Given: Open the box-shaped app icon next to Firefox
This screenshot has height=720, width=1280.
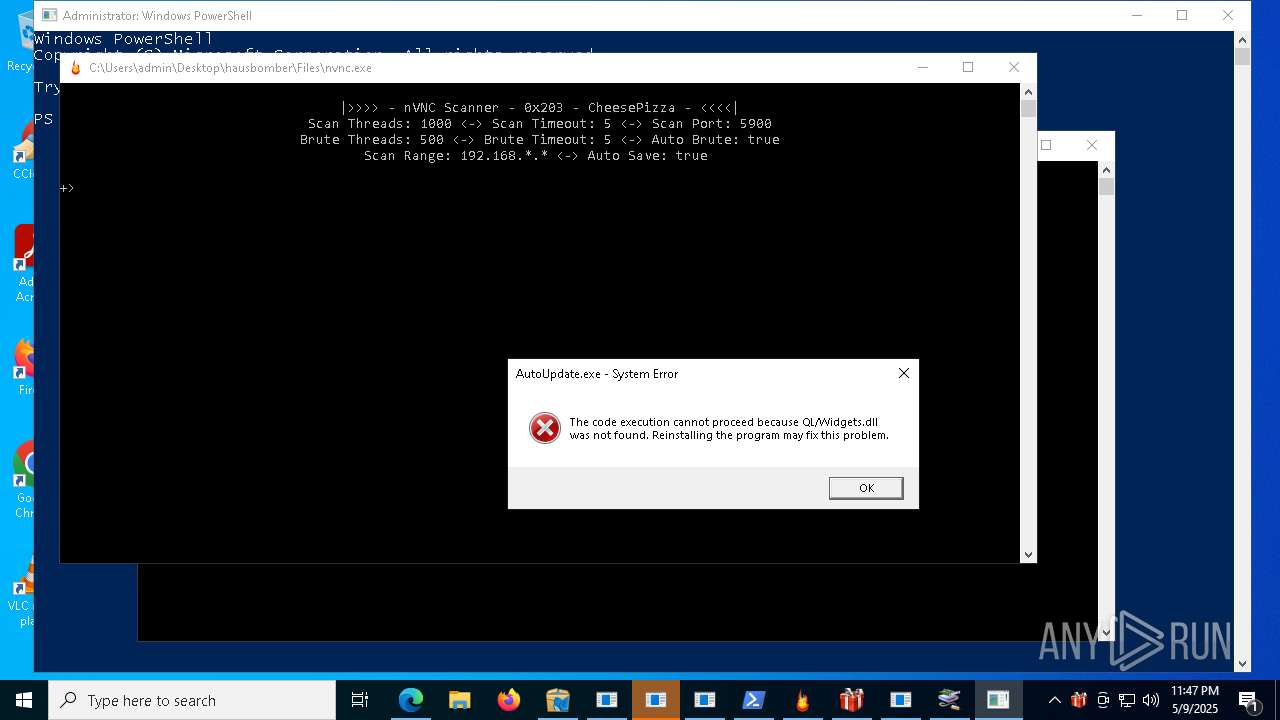Looking at the screenshot, I should coord(558,700).
